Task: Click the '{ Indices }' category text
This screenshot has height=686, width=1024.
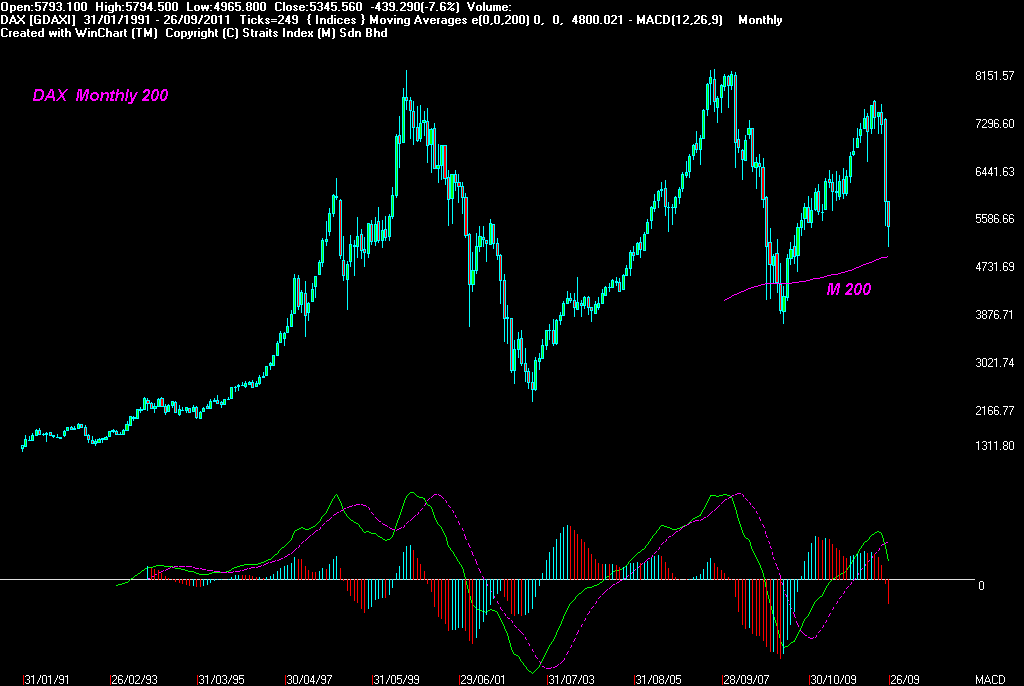Action: coord(336,20)
